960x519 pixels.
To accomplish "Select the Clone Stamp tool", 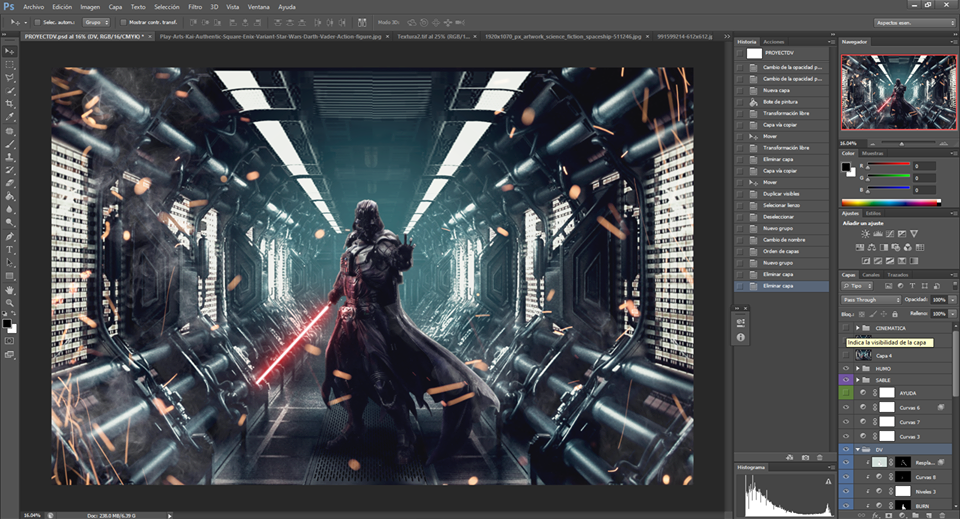I will click(x=10, y=157).
